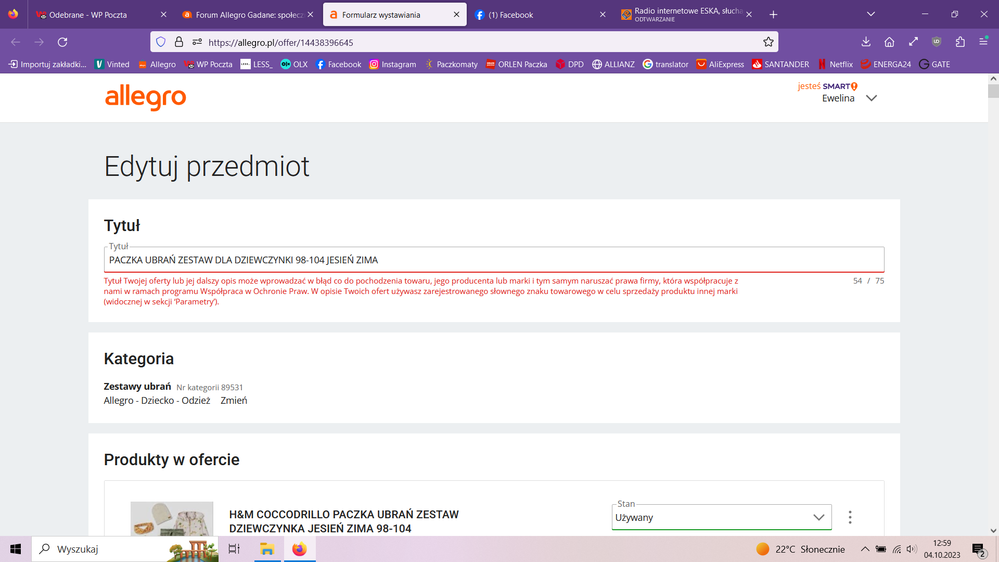The height and width of the screenshot is (562, 999).
Task: Open the notification center icon
Action: (x=979, y=549)
